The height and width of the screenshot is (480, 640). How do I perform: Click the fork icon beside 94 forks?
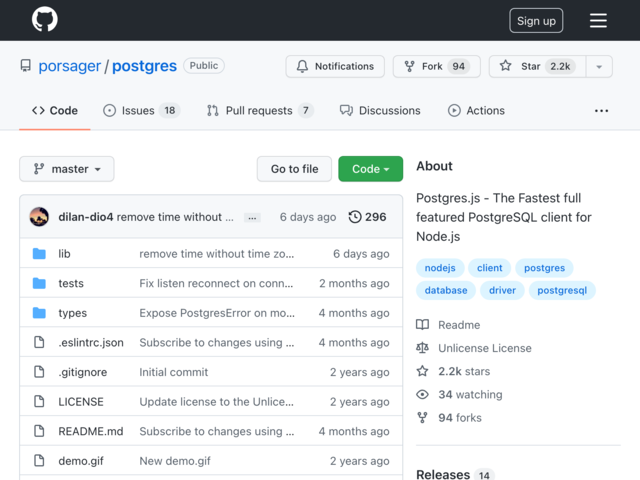(x=422, y=418)
